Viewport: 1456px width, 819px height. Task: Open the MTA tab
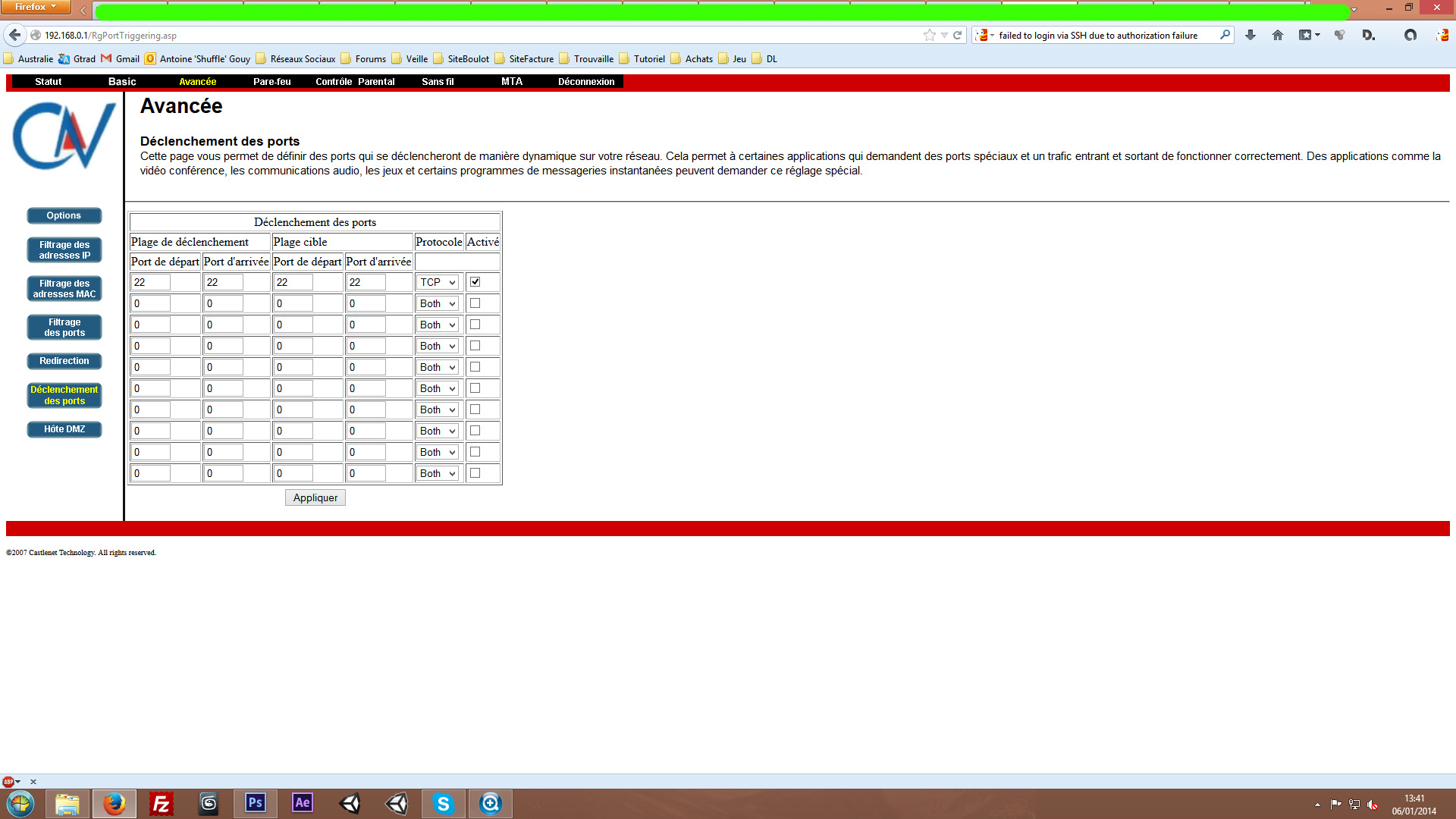click(512, 82)
